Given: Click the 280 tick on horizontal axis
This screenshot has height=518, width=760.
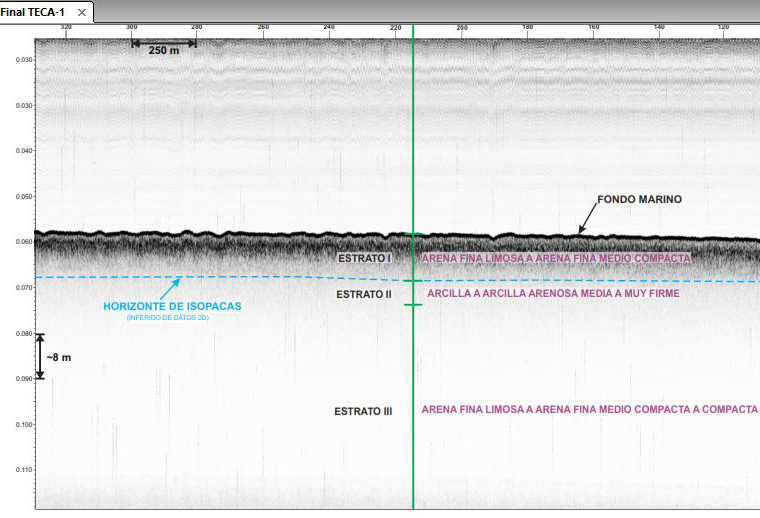Looking at the screenshot, I should click(x=197, y=27).
